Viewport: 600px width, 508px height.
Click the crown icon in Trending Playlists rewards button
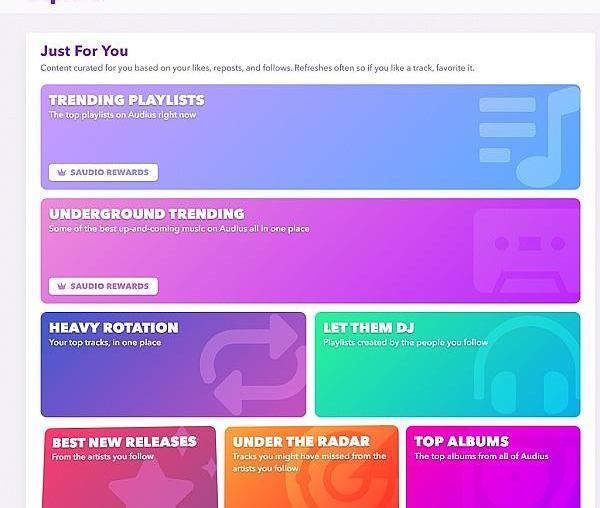tap(62, 172)
